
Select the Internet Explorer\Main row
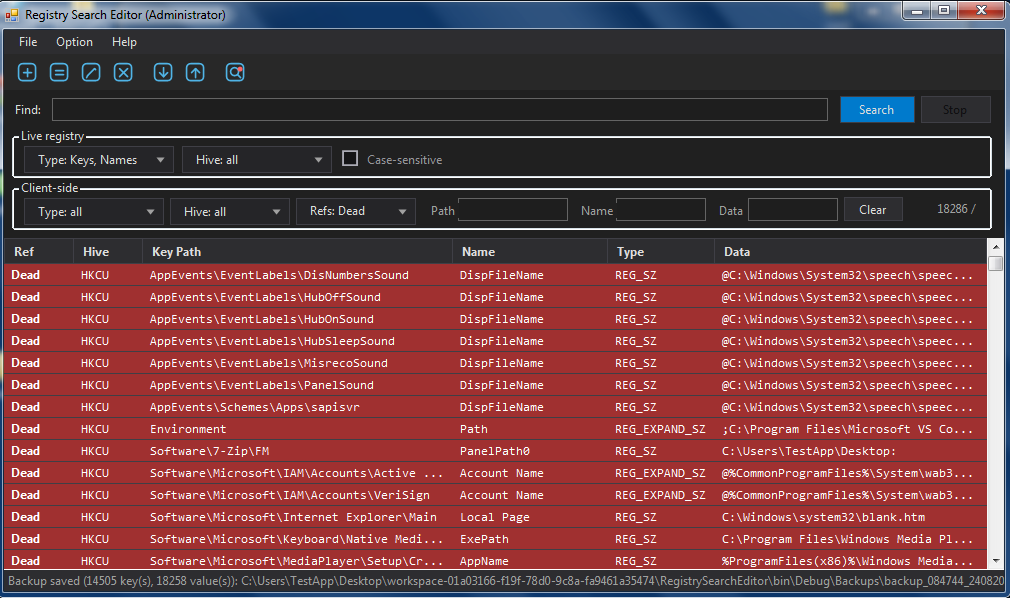(495, 517)
